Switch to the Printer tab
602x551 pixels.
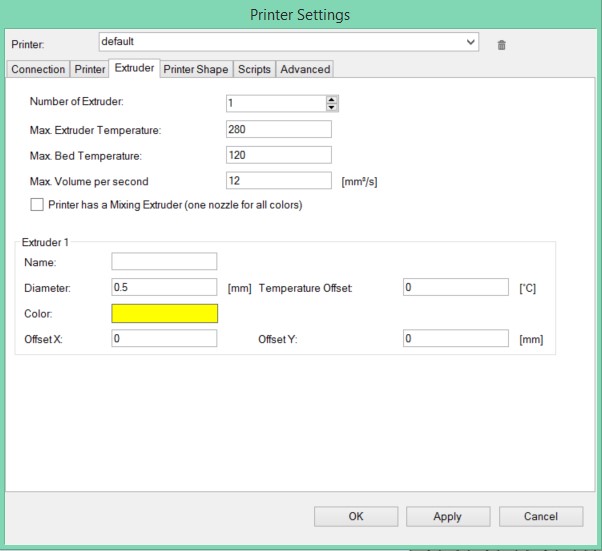pyautogui.click(x=89, y=69)
